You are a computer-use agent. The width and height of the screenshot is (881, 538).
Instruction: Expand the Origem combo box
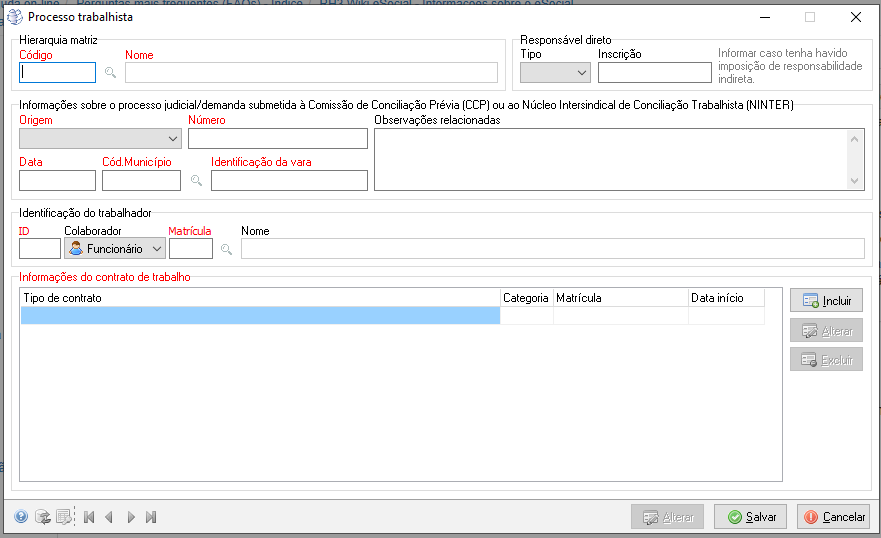(100, 138)
